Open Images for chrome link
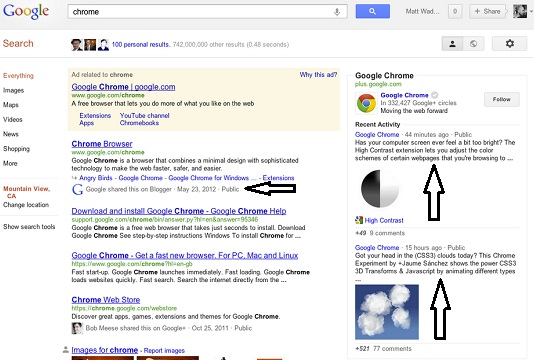 (x=105, y=350)
